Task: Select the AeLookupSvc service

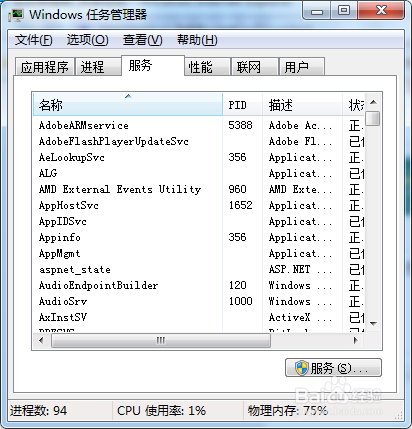Action: 198,157
